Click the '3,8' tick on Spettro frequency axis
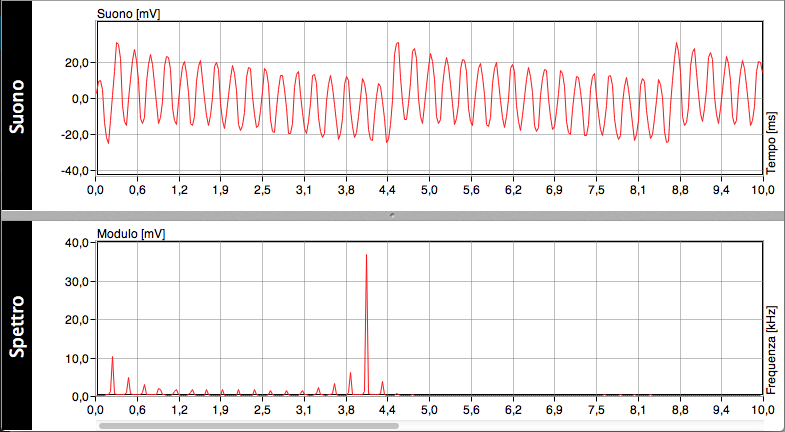 click(345, 411)
